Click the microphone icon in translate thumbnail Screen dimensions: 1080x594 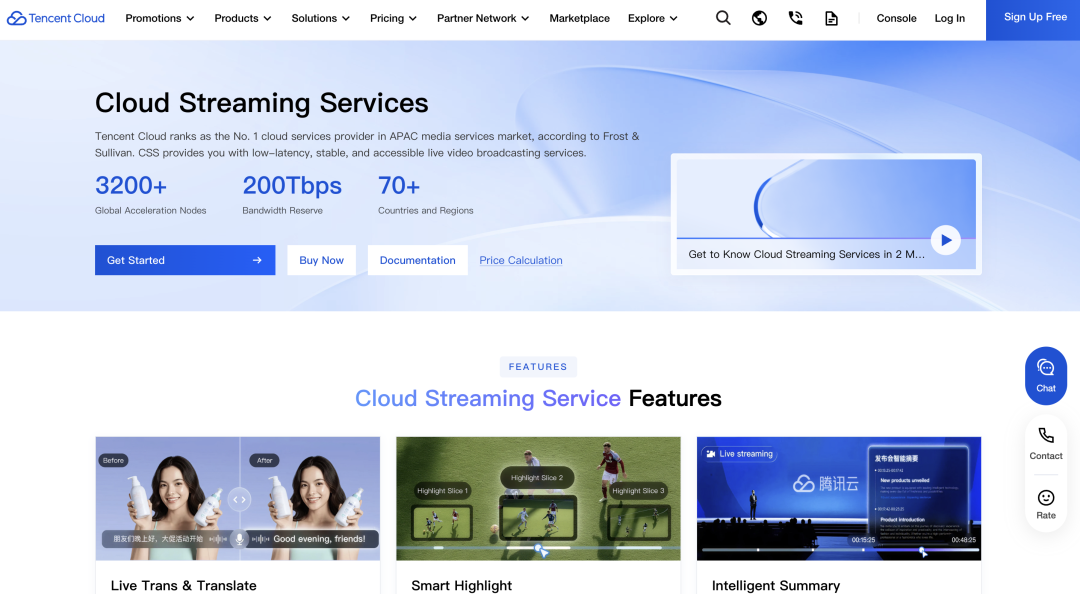239,539
